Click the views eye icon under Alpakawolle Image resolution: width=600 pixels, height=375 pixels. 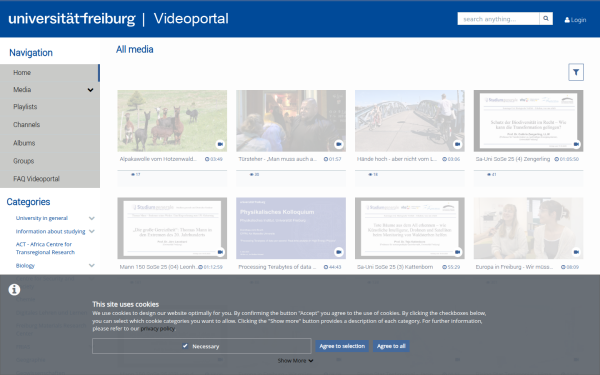click(133, 174)
